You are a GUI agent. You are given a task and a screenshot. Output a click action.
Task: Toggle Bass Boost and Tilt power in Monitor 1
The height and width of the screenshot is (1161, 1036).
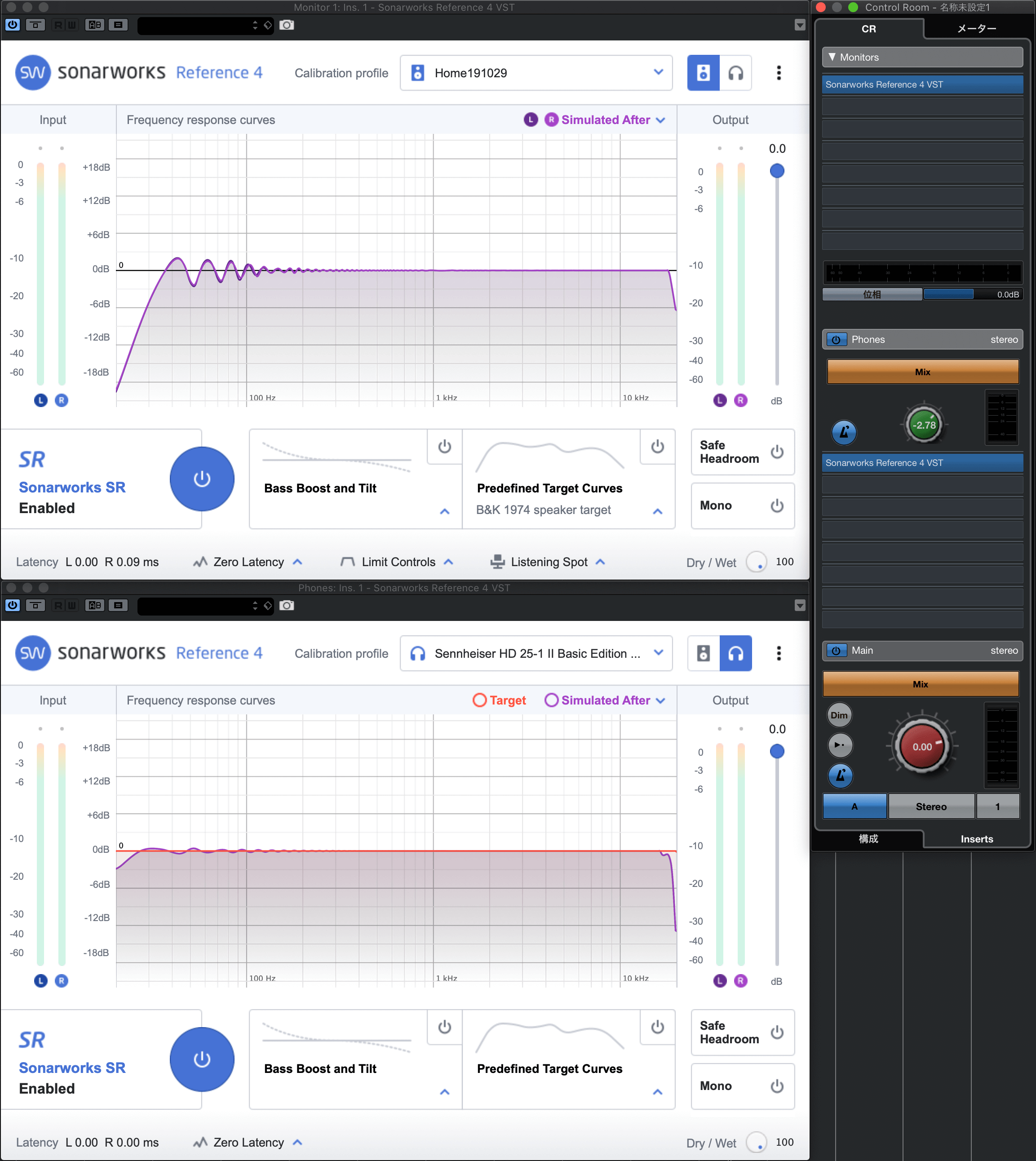click(445, 447)
